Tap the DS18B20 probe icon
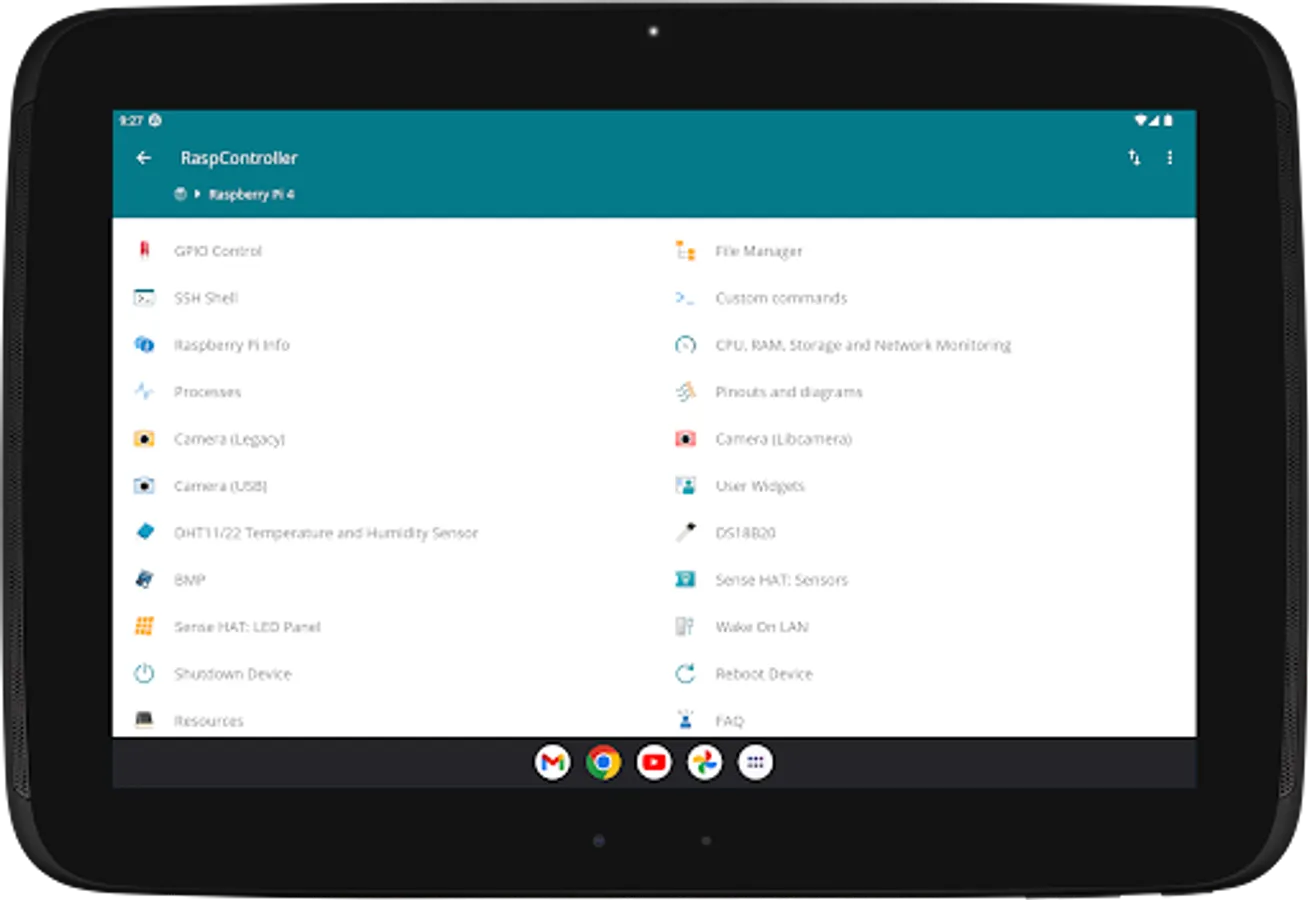 685,533
